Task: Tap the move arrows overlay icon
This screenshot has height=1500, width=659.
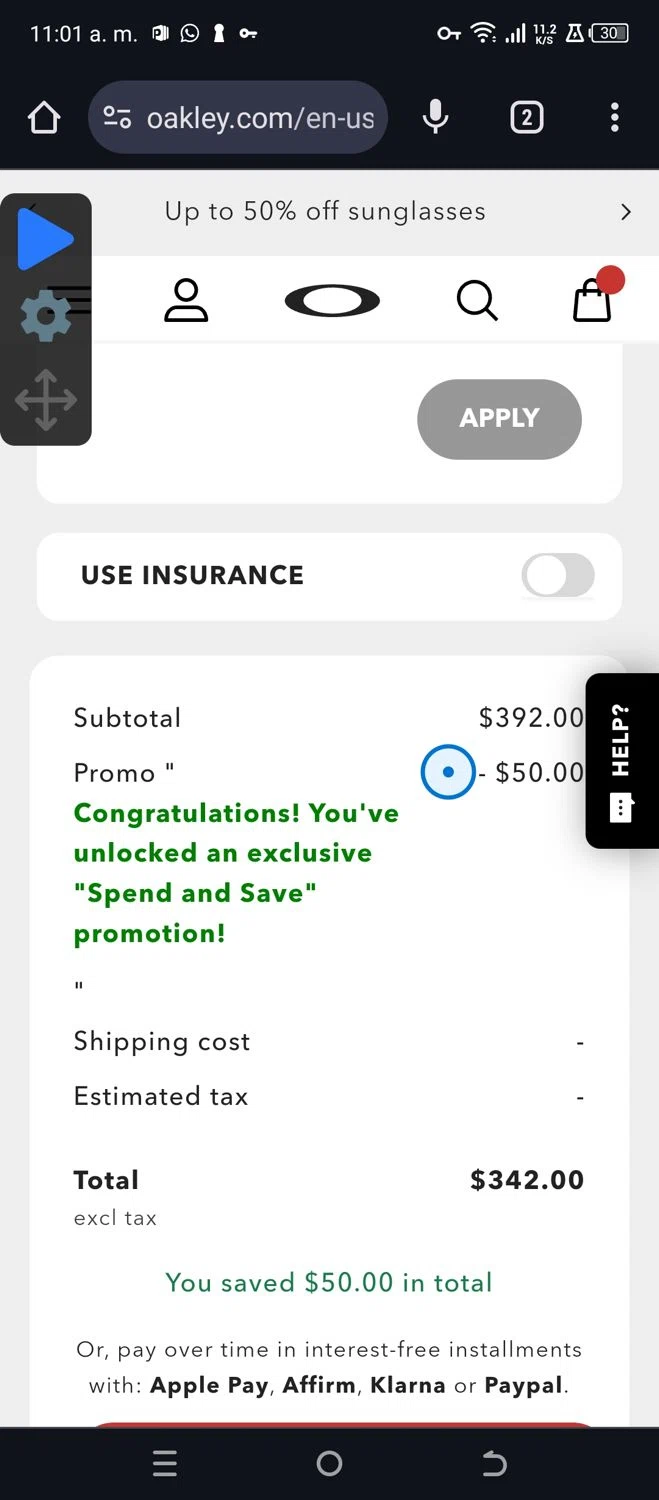Action: [x=45, y=400]
